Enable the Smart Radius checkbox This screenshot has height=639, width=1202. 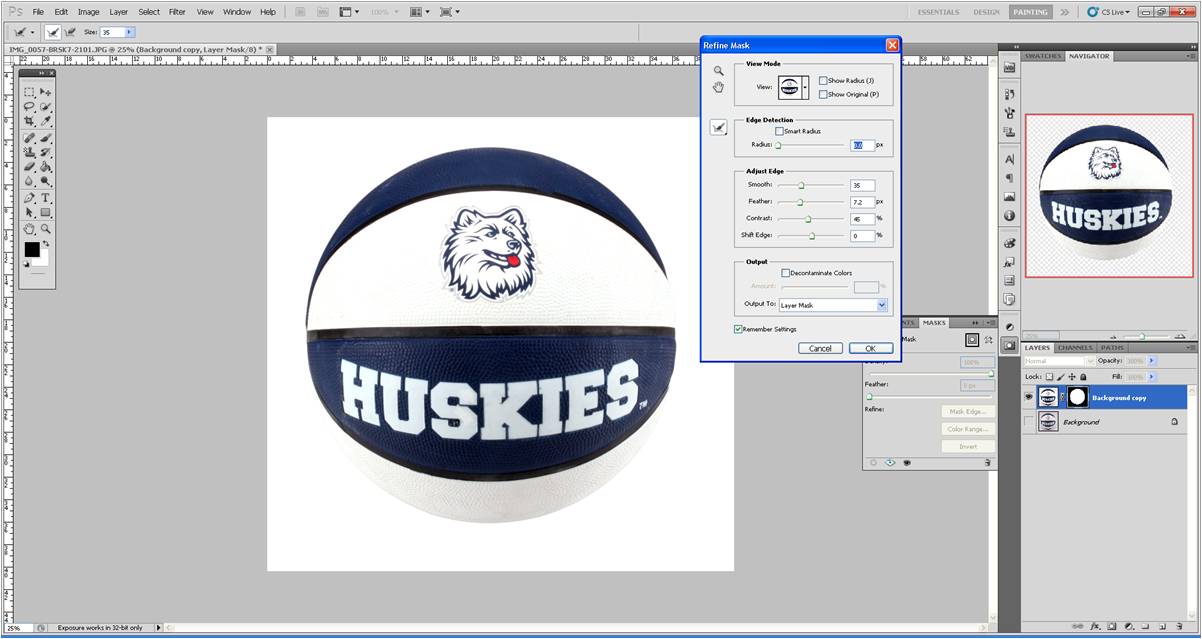point(780,131)
